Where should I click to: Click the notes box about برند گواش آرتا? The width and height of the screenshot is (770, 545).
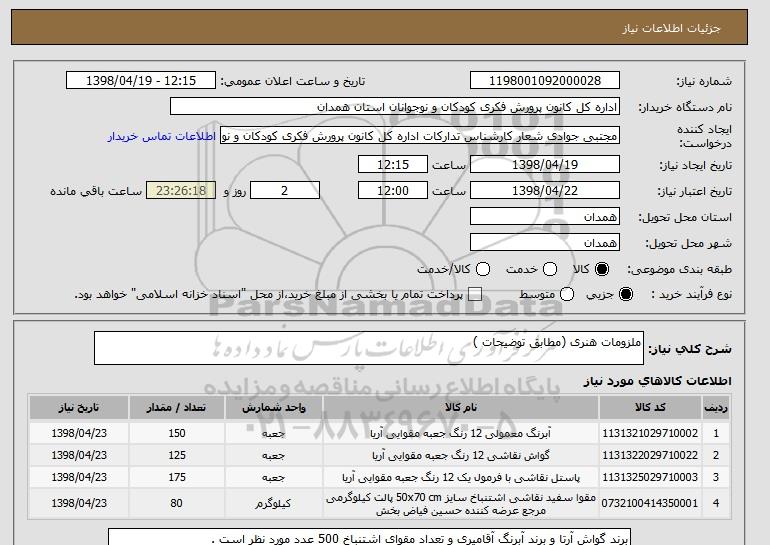click(x=369, y=537)
